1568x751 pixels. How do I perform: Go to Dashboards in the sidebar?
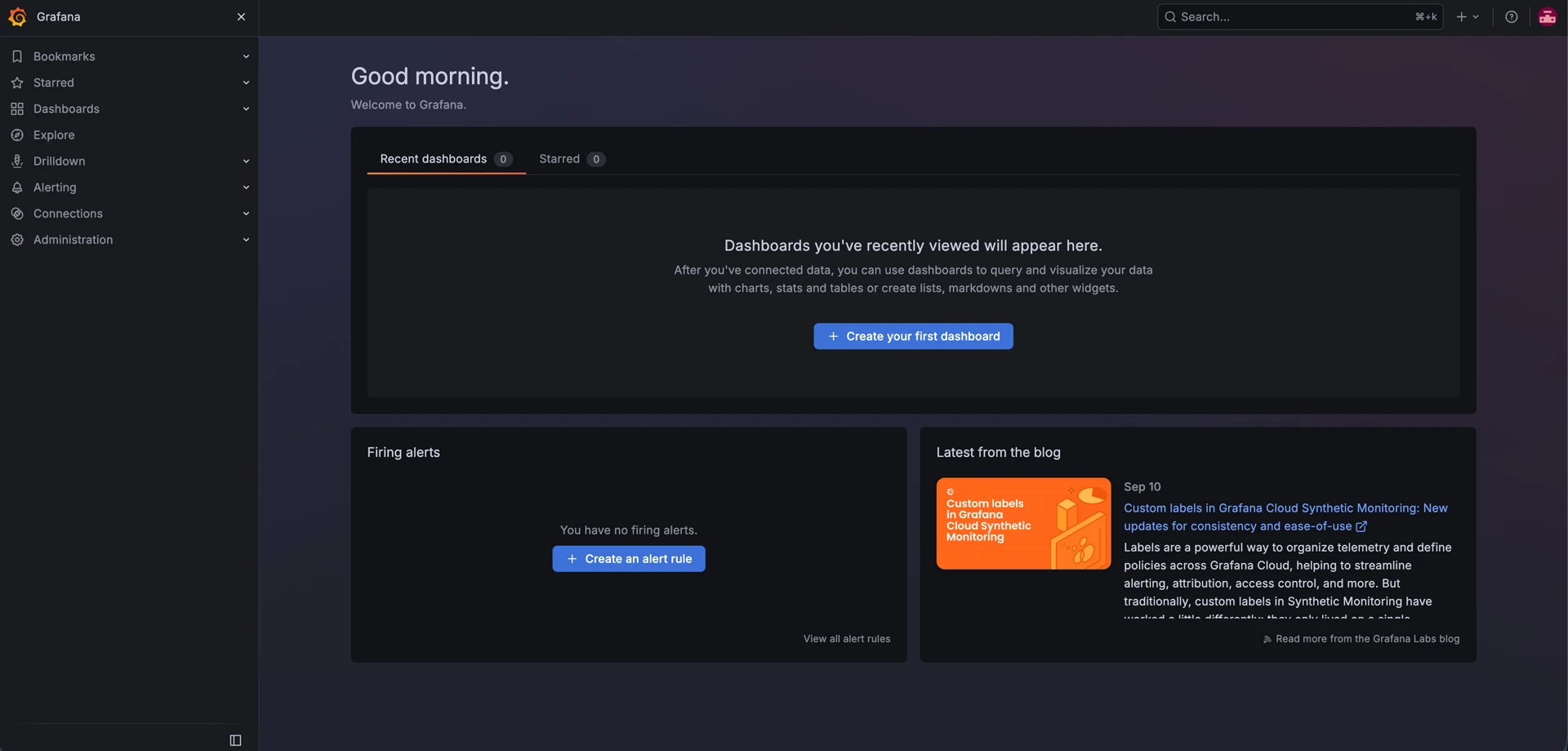(x=66, y=109)
